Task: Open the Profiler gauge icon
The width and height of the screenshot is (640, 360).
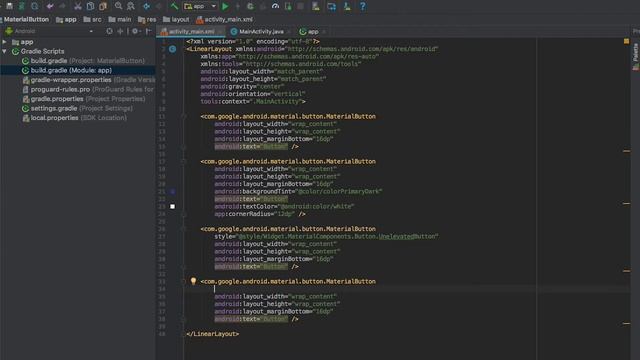Action: pos(276,6)
